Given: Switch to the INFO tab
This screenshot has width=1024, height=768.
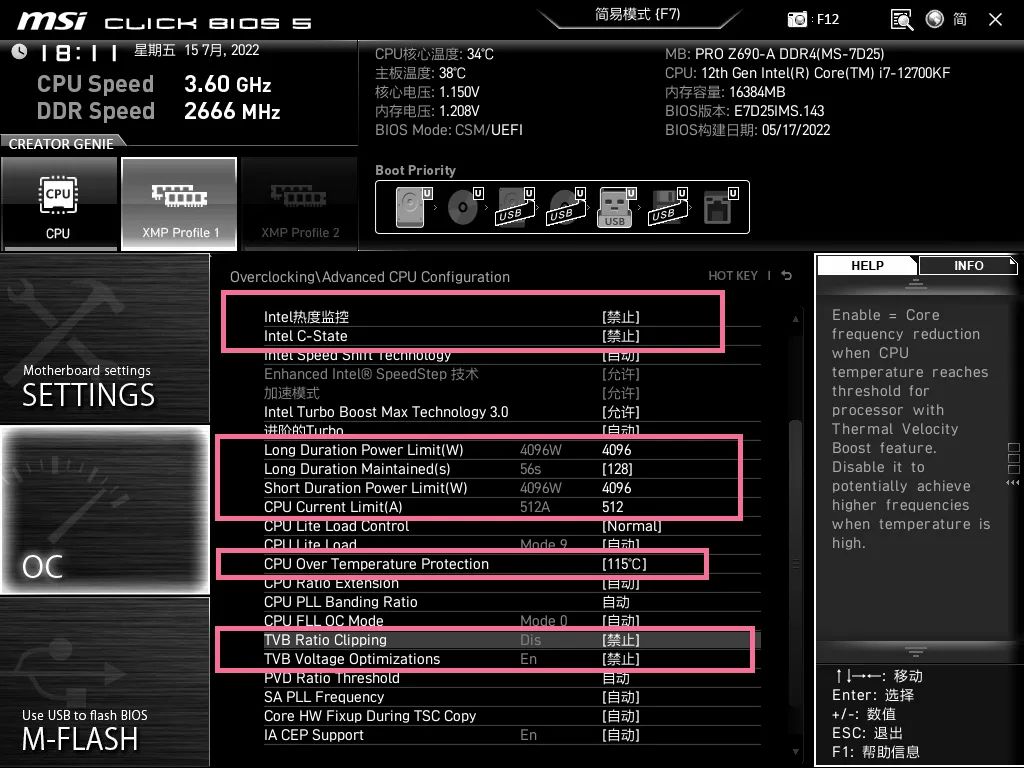Looking at the screenshot, I should (x=967, y=265).
